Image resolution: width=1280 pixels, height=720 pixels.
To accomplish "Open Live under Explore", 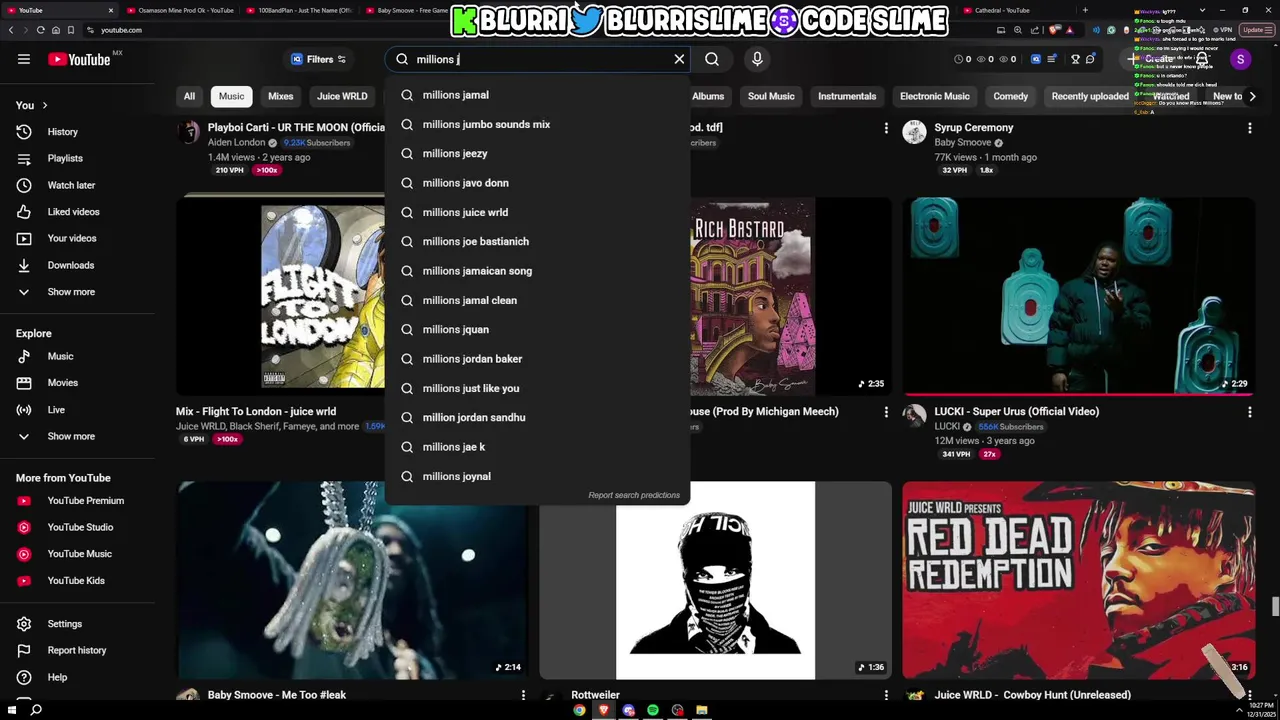I will click(80, 409).
